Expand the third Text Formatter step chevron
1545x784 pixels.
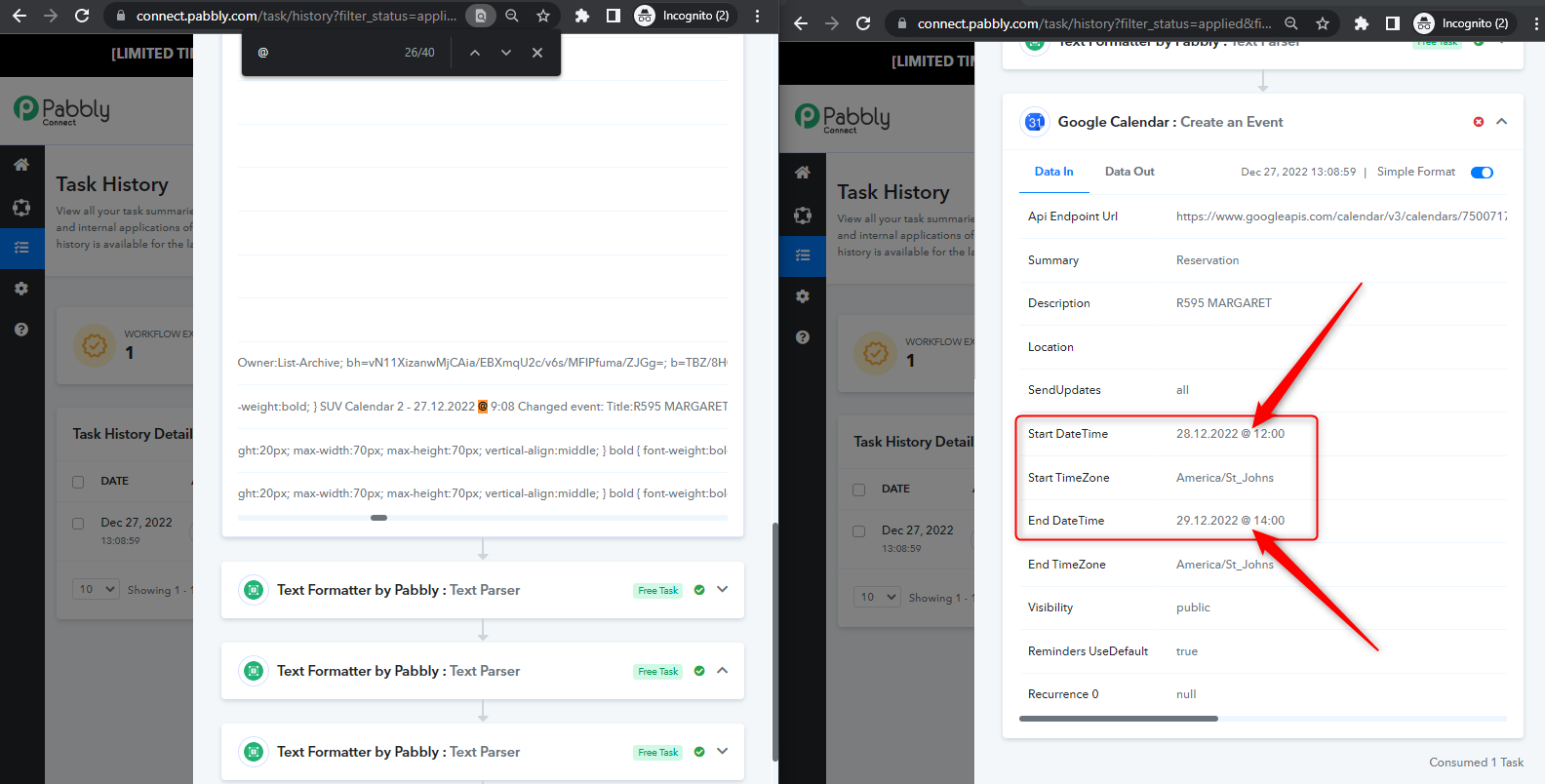point(723,751)
